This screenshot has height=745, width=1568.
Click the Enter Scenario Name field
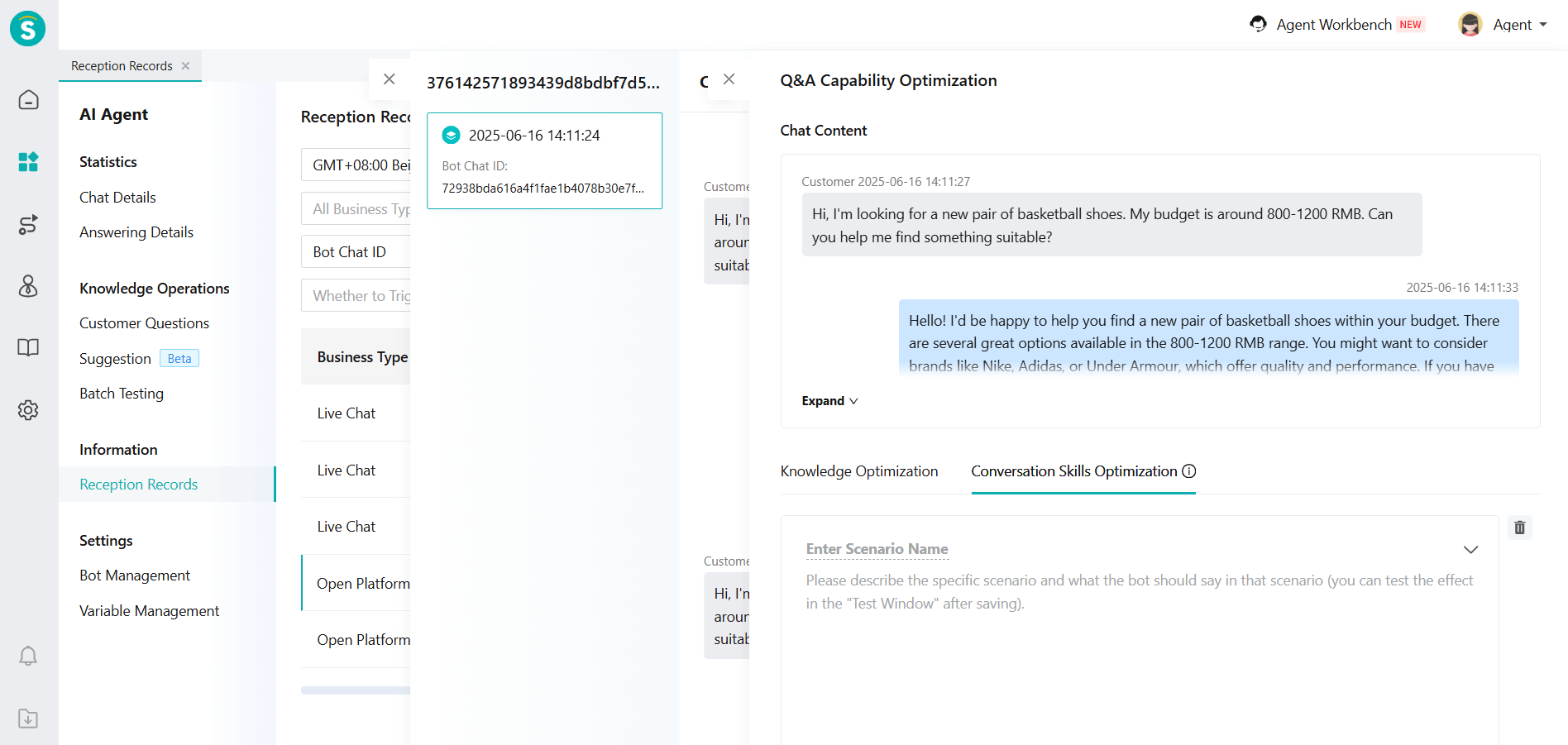click(x=877, y=549)
